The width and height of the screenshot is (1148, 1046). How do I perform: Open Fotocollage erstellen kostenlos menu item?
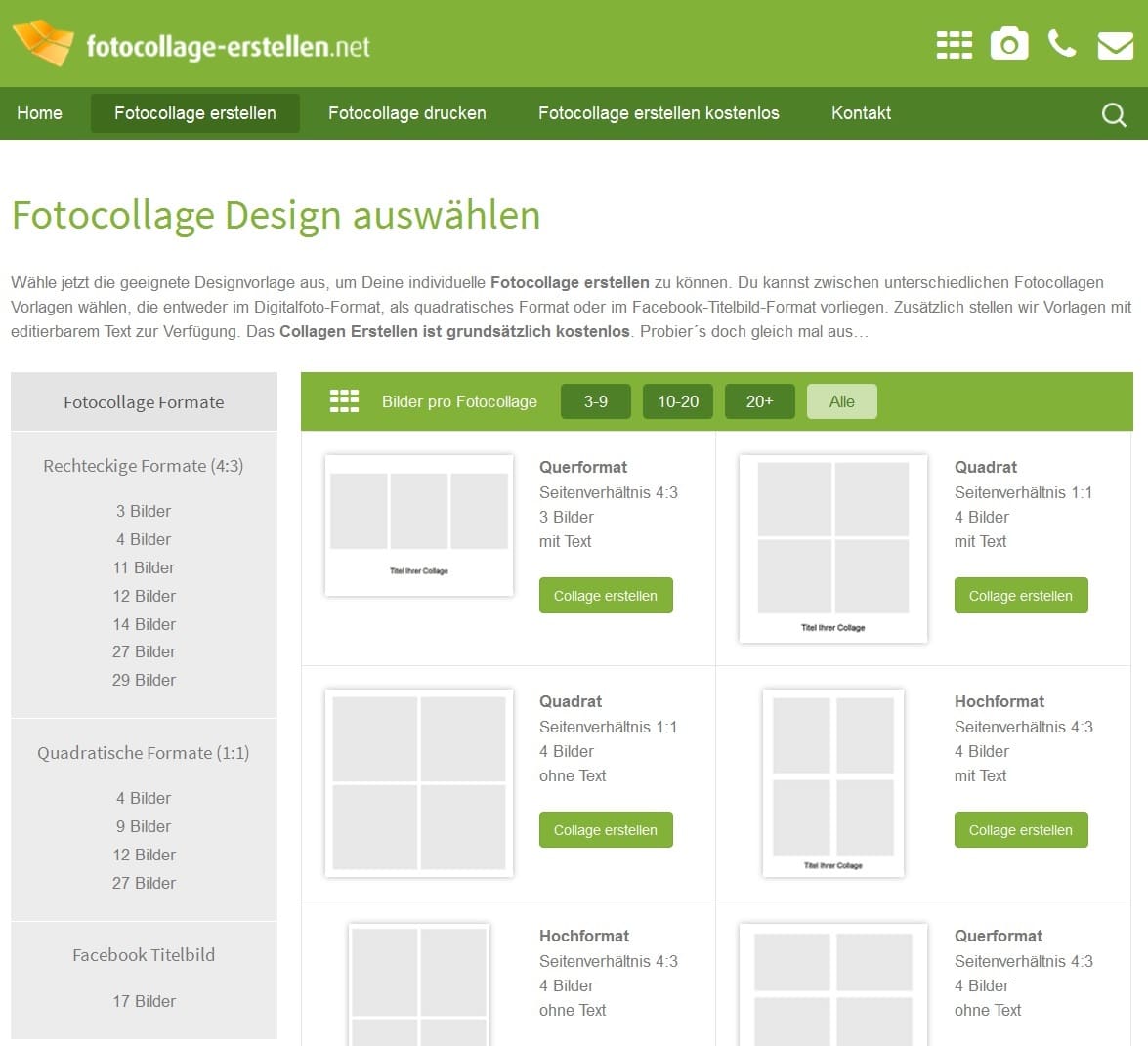[659, 113]
